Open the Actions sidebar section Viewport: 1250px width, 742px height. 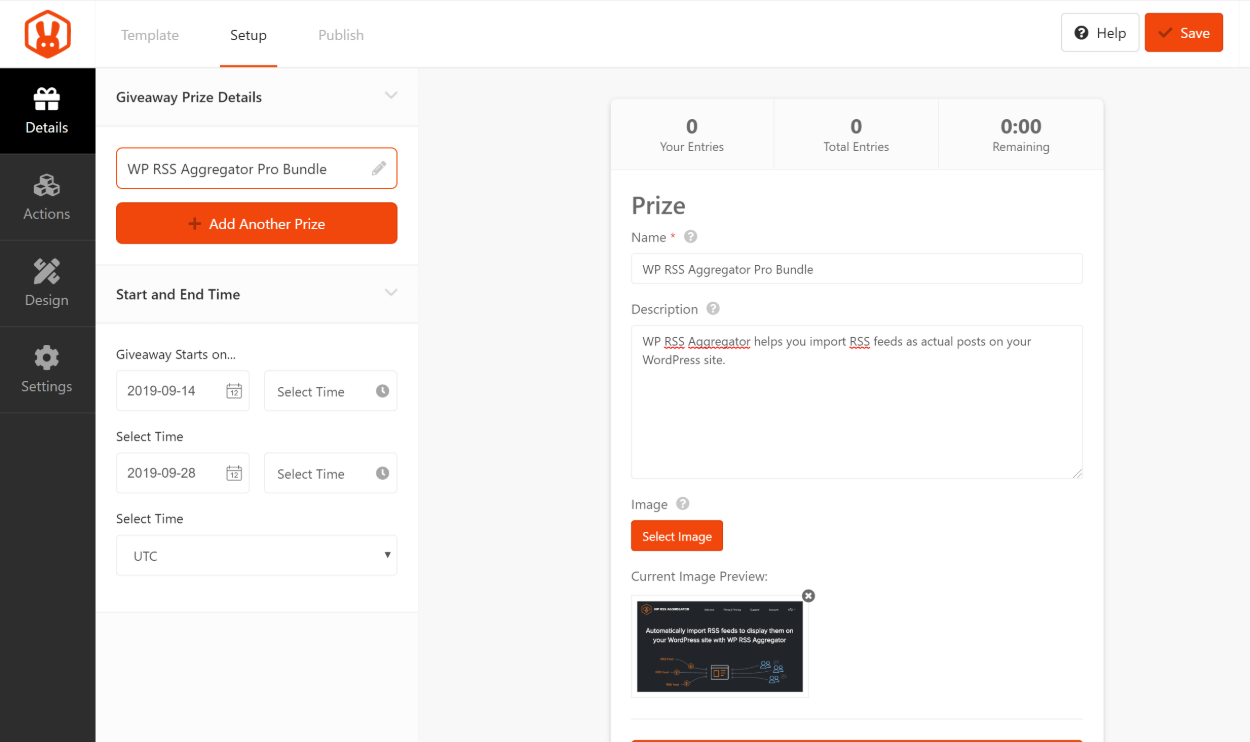tap(47, 197)
